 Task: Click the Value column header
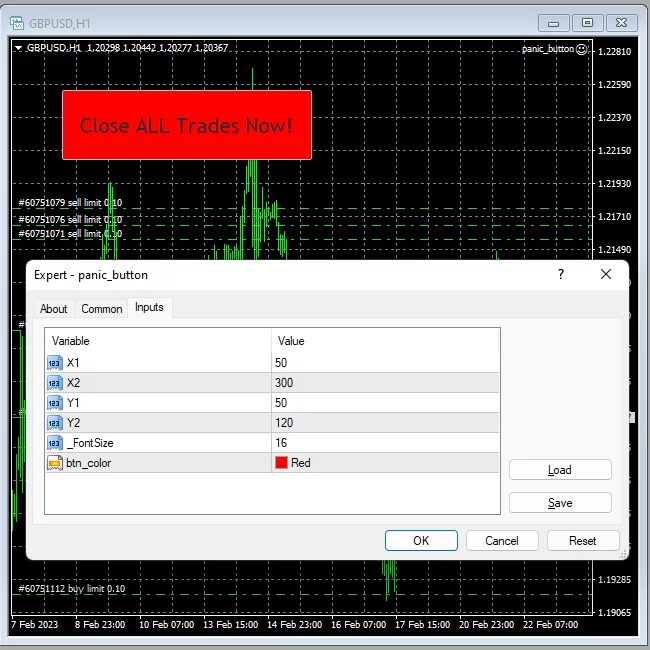pos(386,341)
